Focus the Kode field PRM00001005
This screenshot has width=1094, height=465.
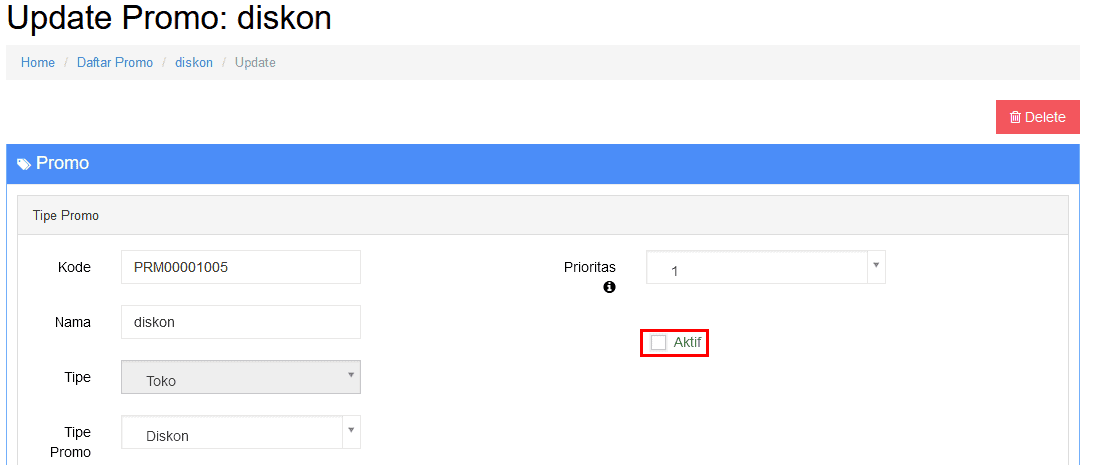pos(241,267)
